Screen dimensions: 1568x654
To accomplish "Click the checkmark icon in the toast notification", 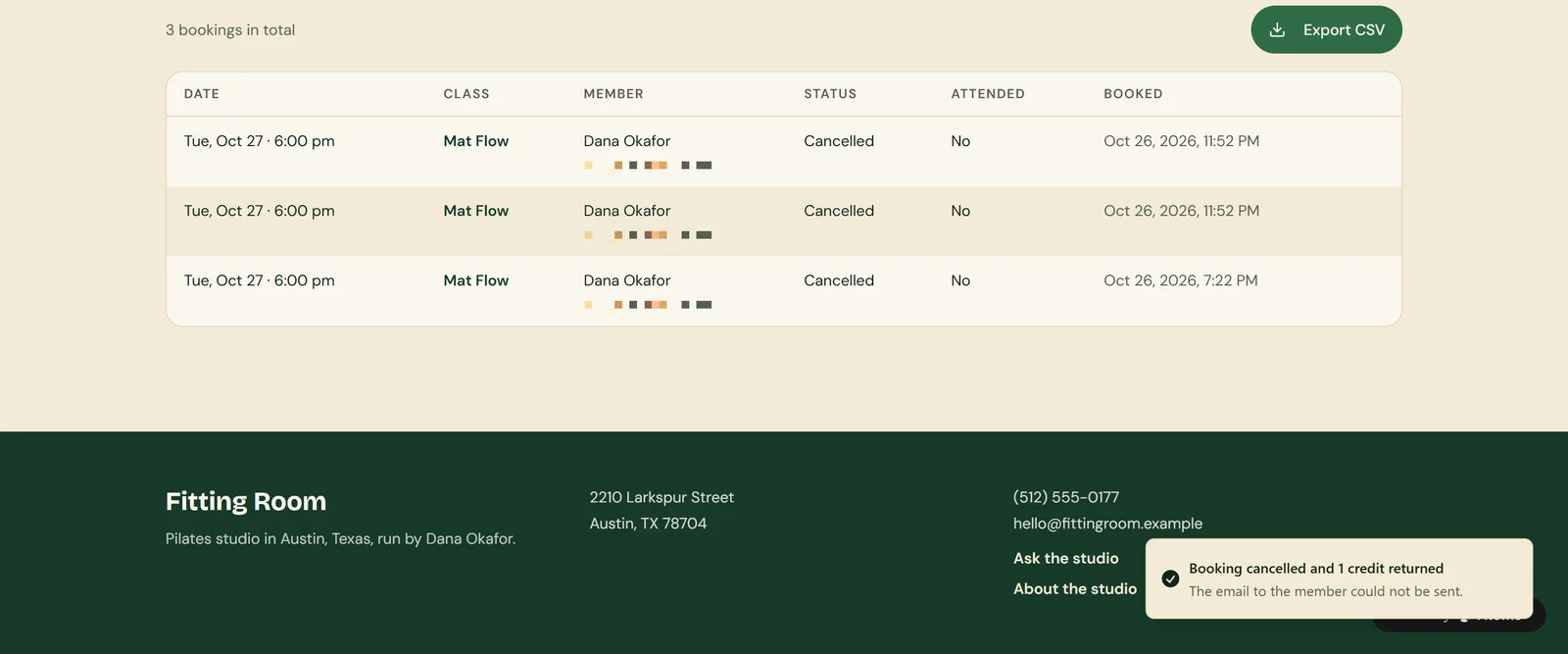I will point(1170,579).
